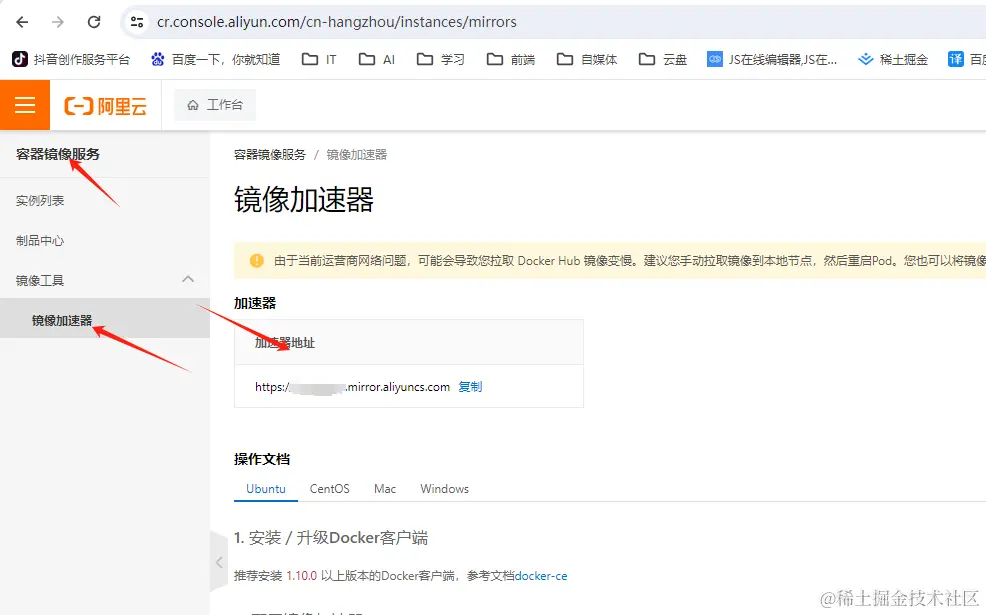Click the 镜像加速器 breadcrumb item
Screen dimensions: 986x615
coord(357,155)
